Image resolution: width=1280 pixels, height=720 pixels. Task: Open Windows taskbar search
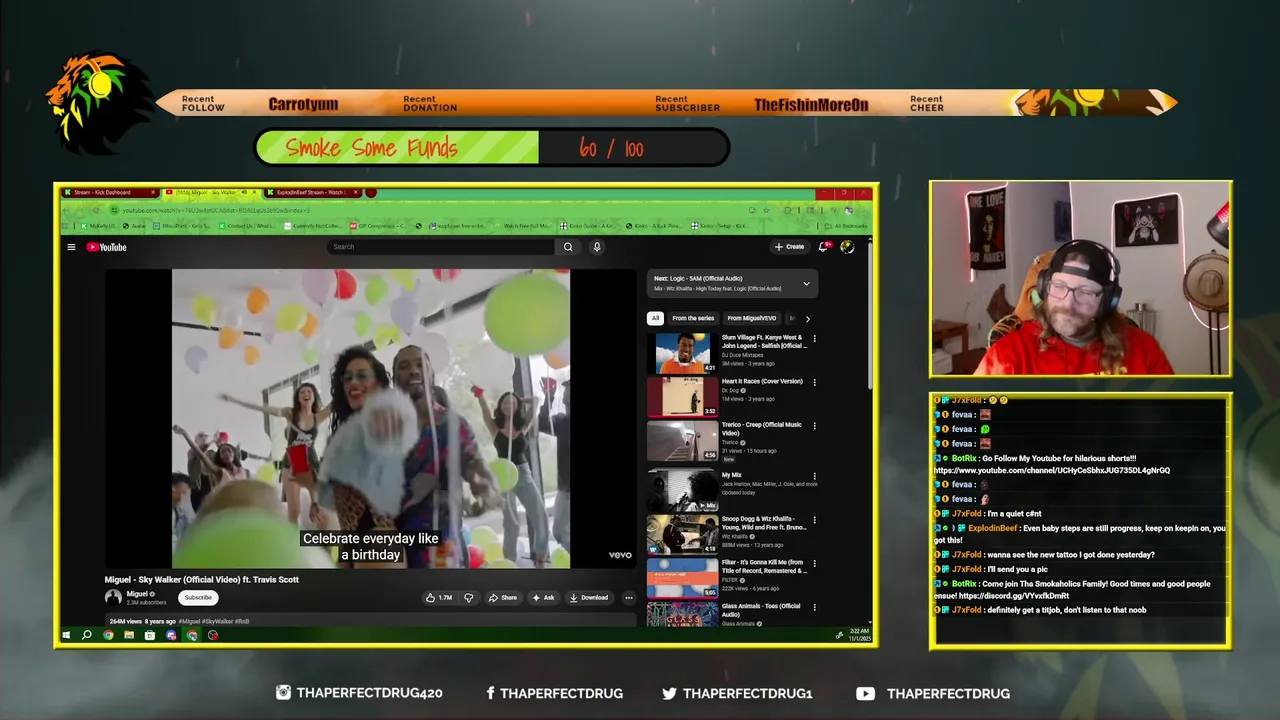[x=87, y=635]
